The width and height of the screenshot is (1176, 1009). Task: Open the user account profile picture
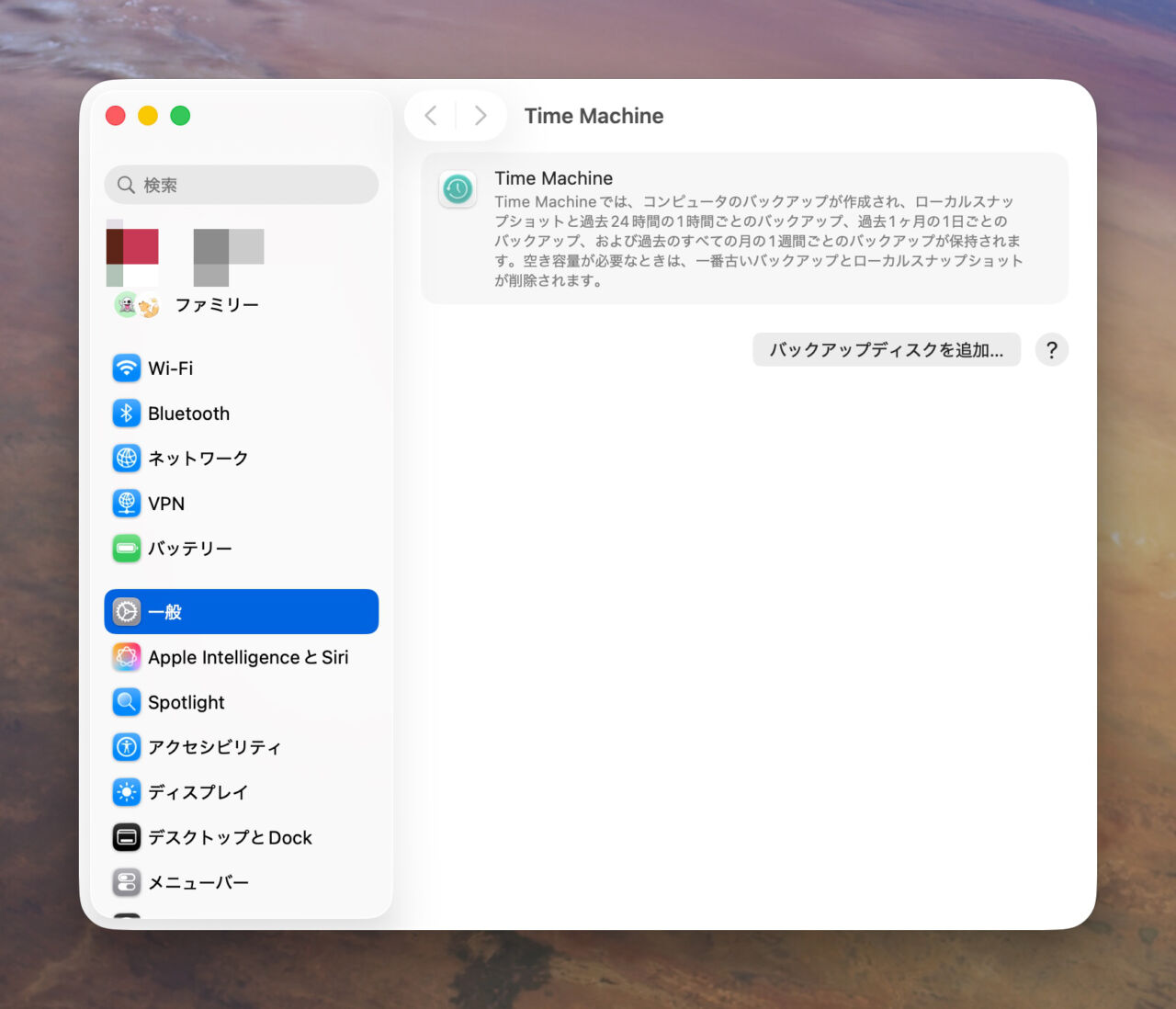(132, 254)
